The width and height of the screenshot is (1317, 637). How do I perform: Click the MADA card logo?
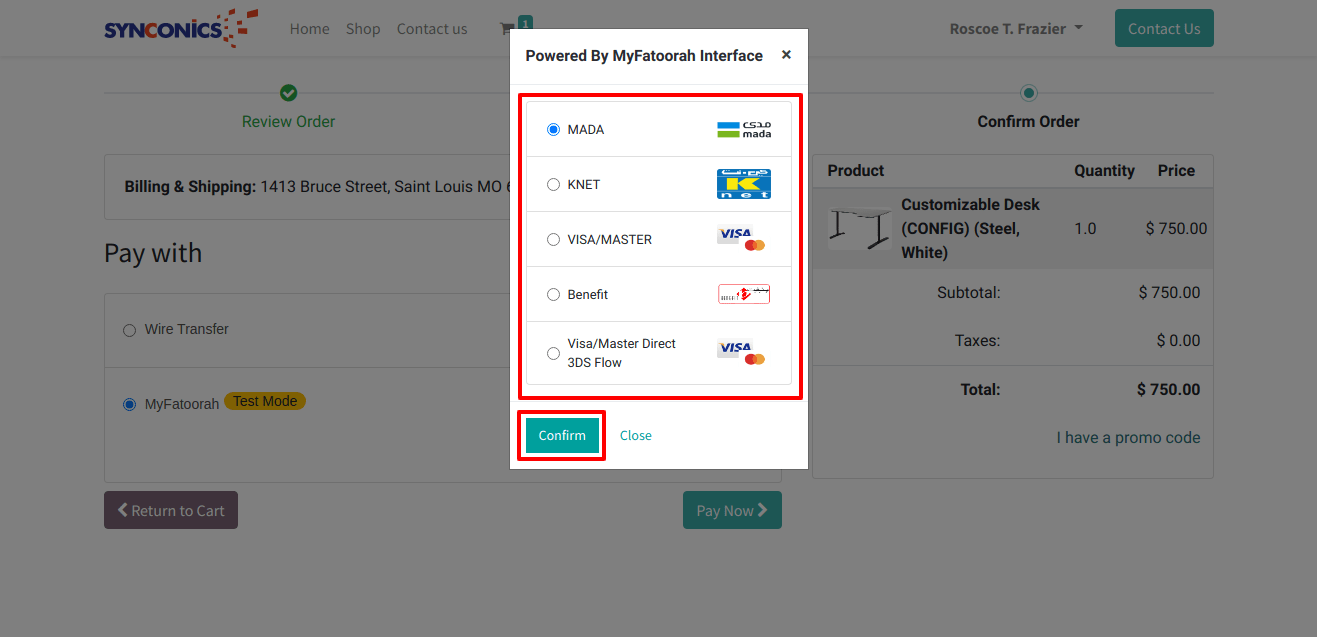[x=744, y=130]
